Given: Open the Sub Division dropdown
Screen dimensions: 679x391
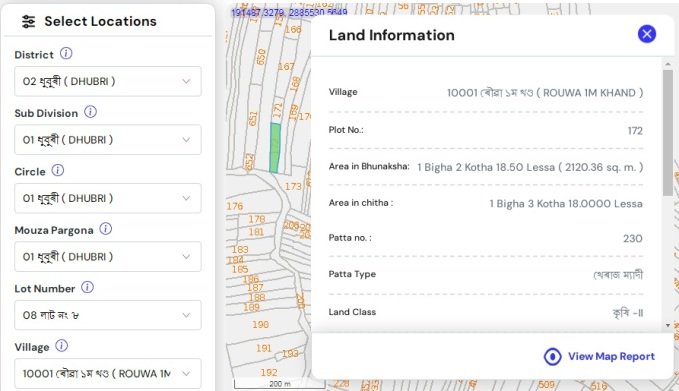Looking at the screenshot, I should click(x=108, y=140).
